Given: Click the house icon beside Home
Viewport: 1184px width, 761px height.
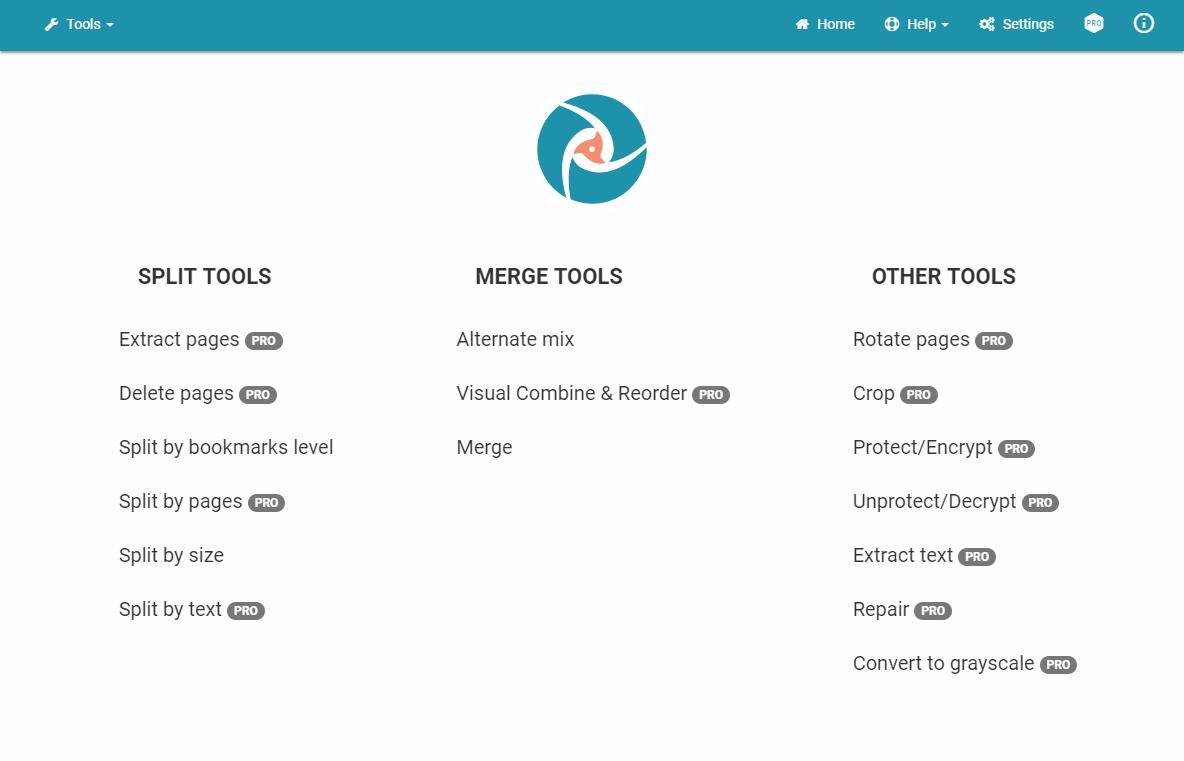Looking at the screenshot, I should click(802, 24).
